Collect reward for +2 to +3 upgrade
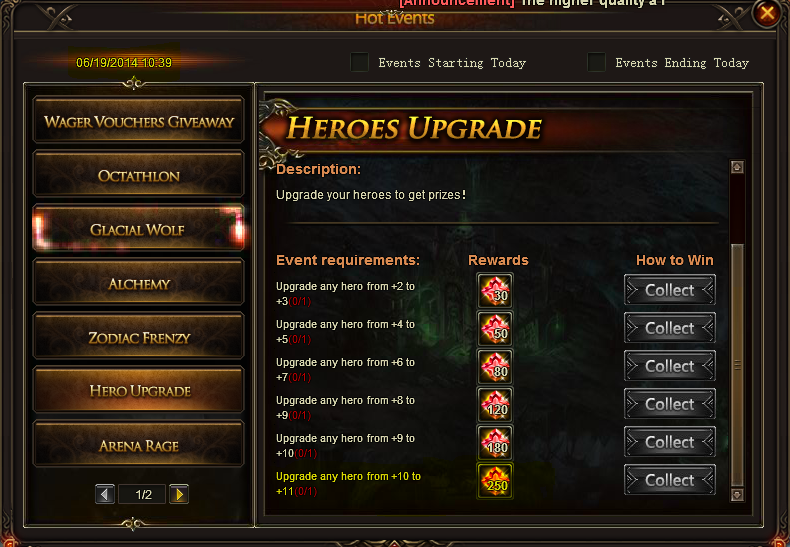The width and height of the screenshot is (790, 547). pyautogui.click(x=670, y=290)
